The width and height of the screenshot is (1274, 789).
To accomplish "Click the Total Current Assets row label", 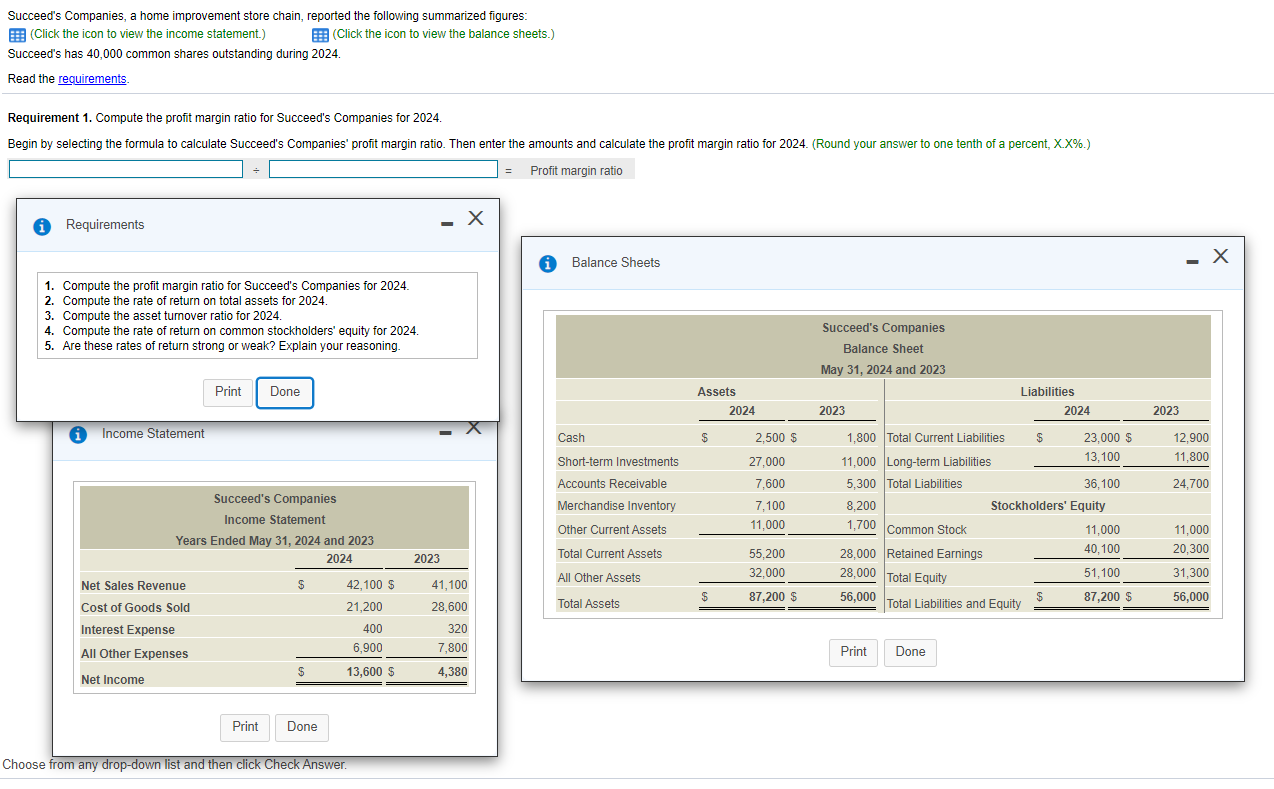I will click(609, 554).
